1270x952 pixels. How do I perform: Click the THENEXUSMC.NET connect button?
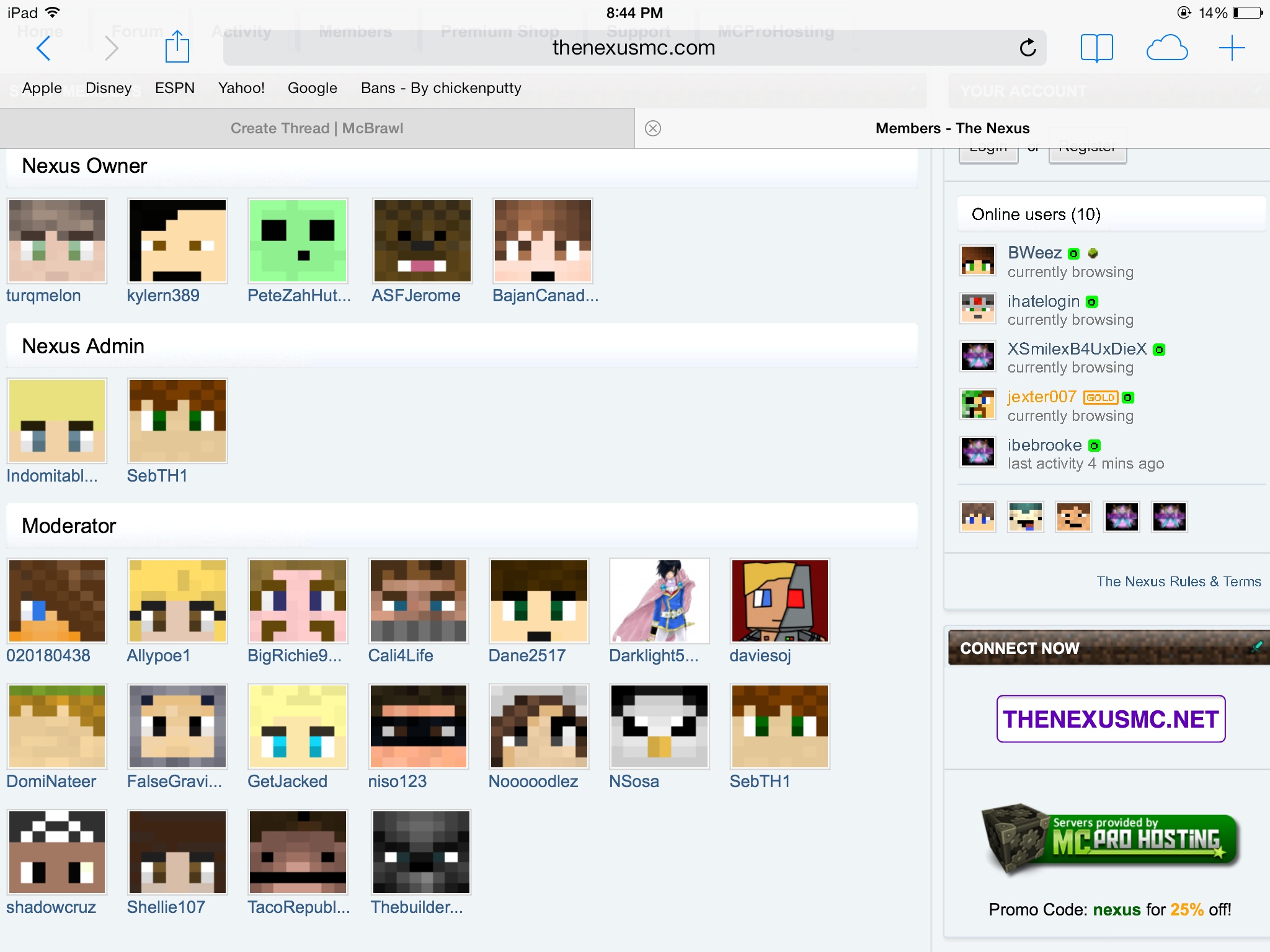[1111, 719]
